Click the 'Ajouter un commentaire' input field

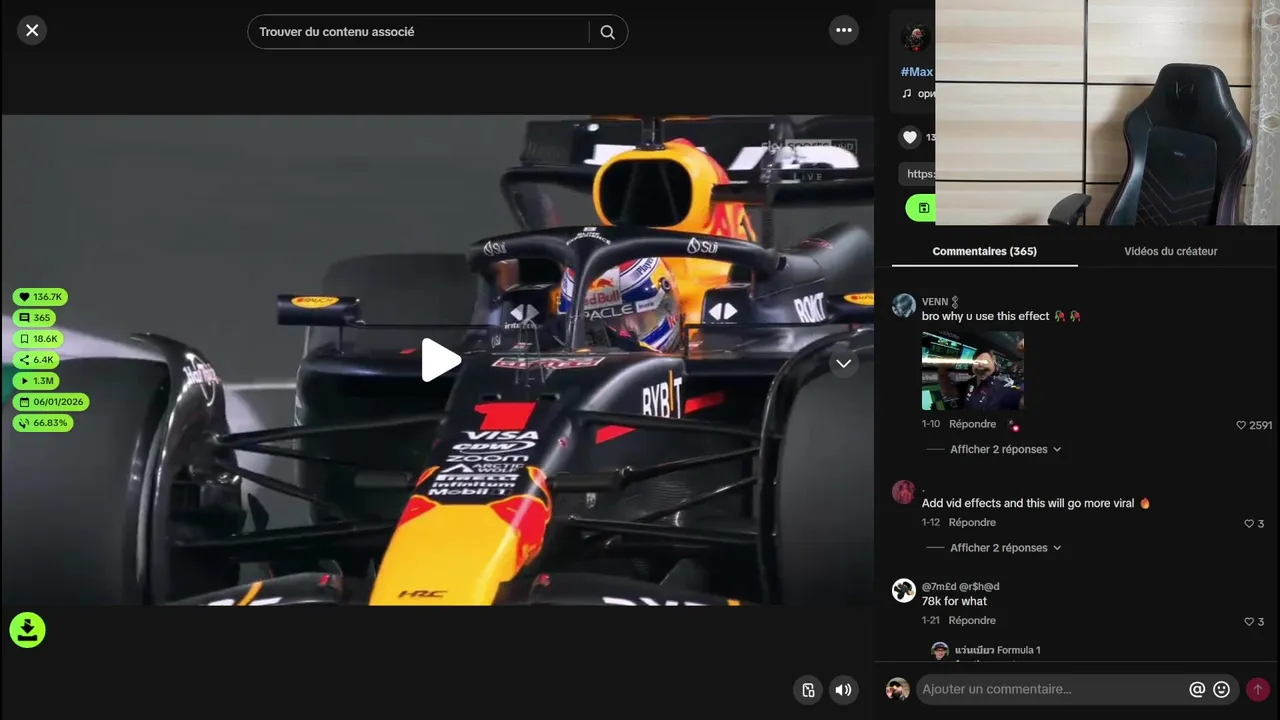[1050, 689]
